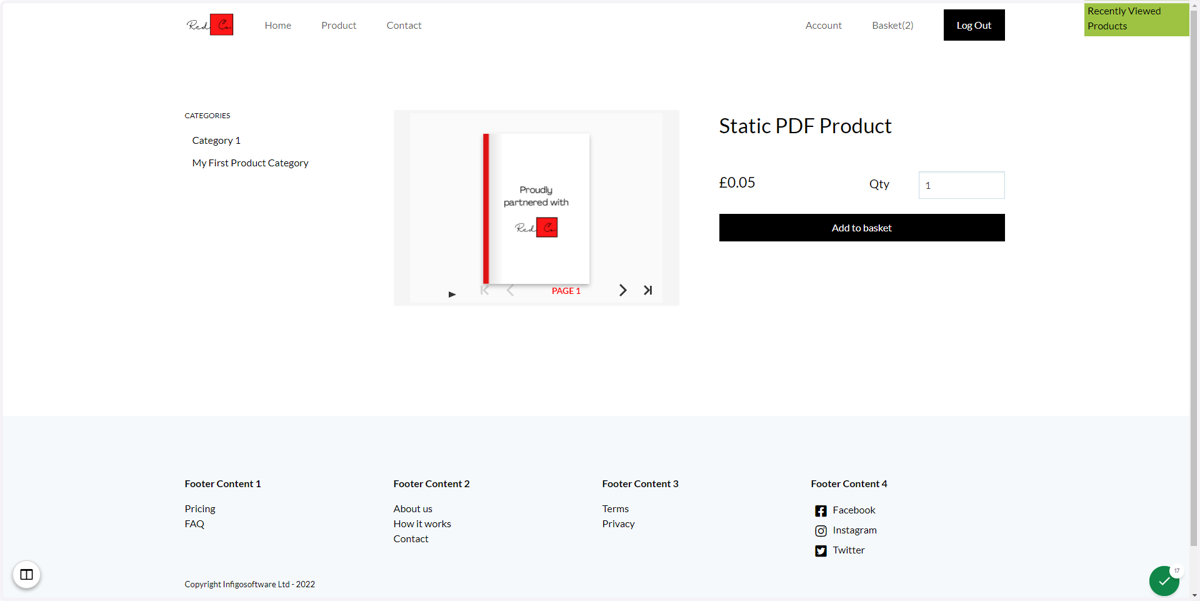Click the CATEGORIES heading
This screenshot has width=1200, height=601.
(x=207, y=116)
